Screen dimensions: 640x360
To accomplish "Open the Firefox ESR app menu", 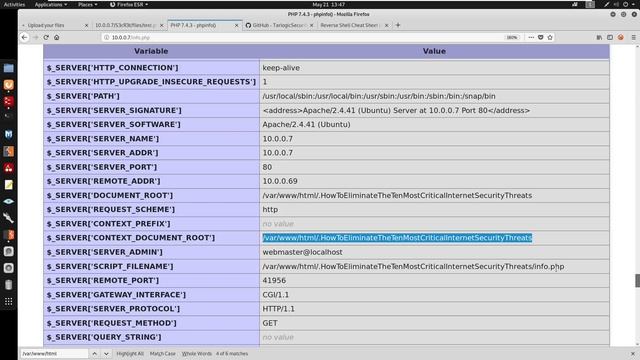I will pos(129,4).
